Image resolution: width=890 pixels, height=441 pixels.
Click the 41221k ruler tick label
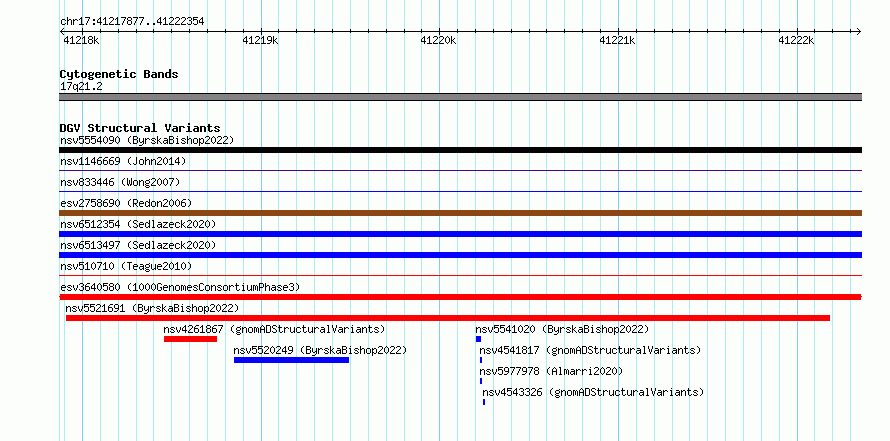tap(617, 40)
